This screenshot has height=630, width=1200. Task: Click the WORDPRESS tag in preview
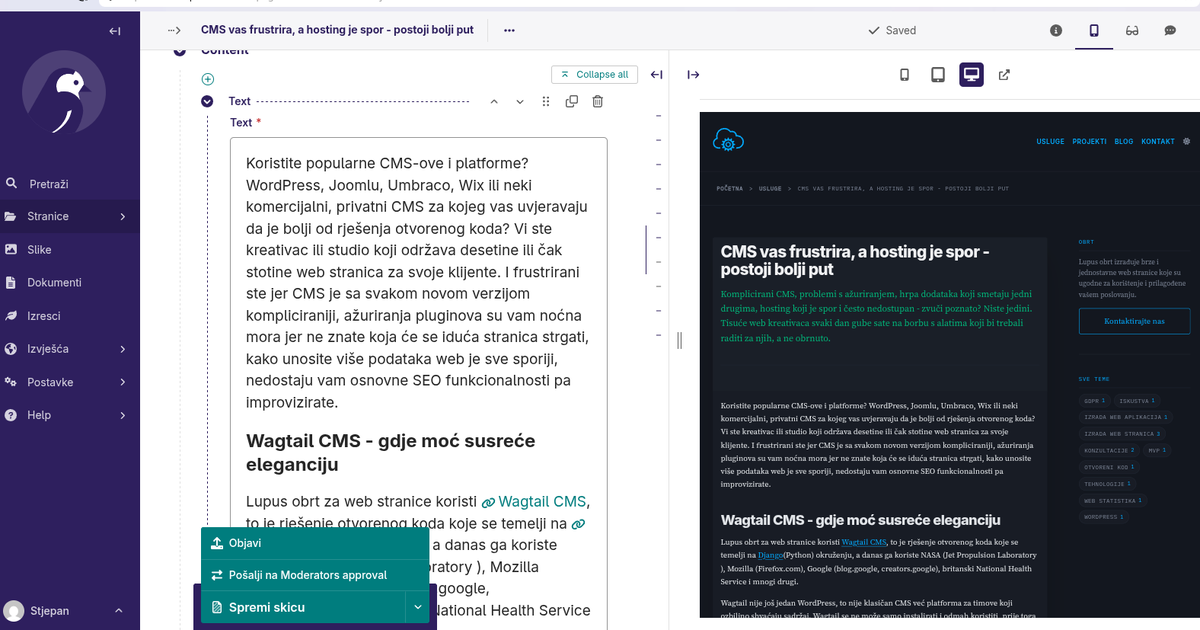point(1104,517)
